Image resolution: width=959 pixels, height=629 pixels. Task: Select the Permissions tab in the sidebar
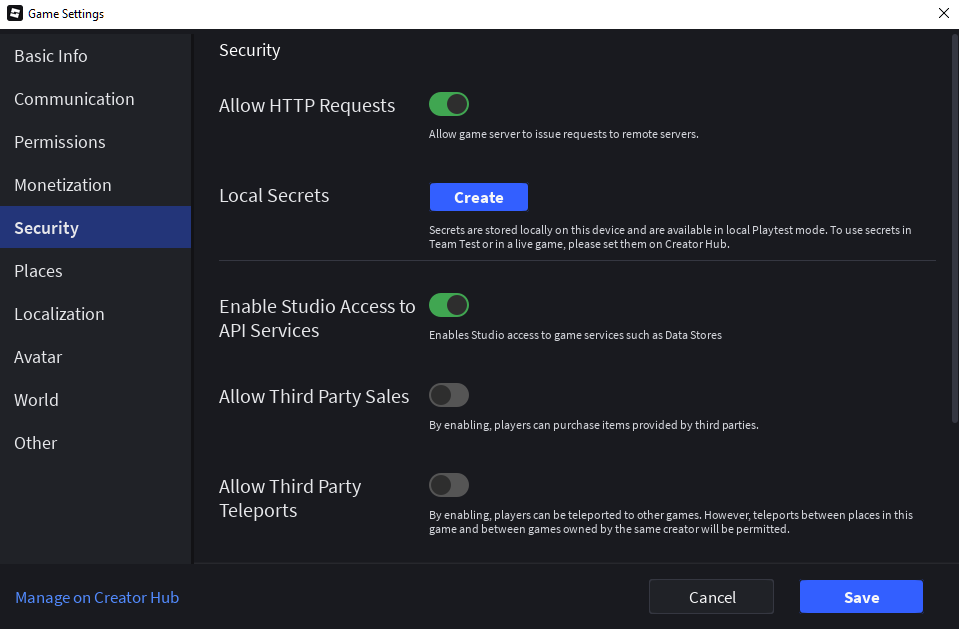(60, 142)
